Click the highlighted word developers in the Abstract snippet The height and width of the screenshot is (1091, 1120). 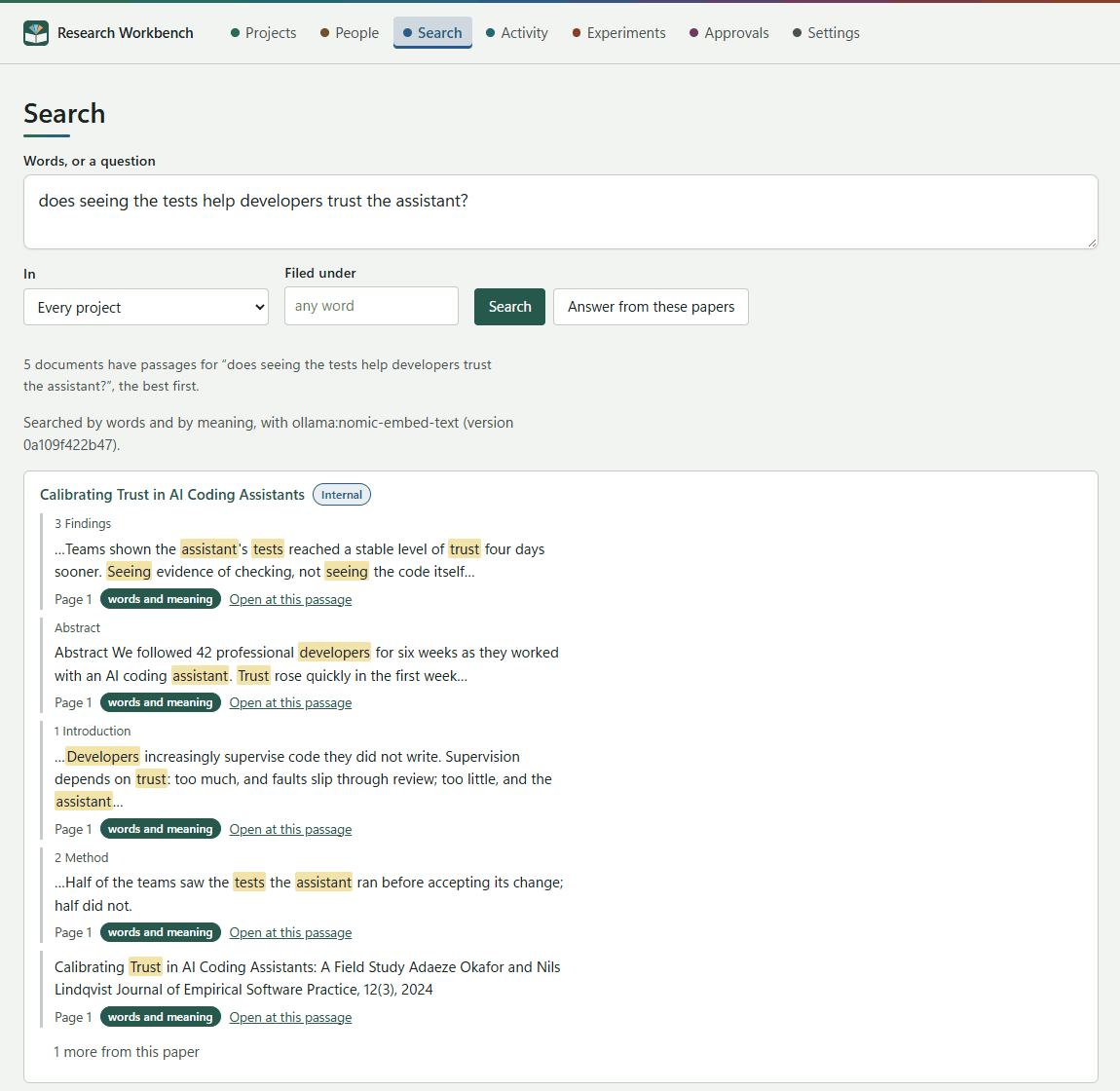[334, 653]
